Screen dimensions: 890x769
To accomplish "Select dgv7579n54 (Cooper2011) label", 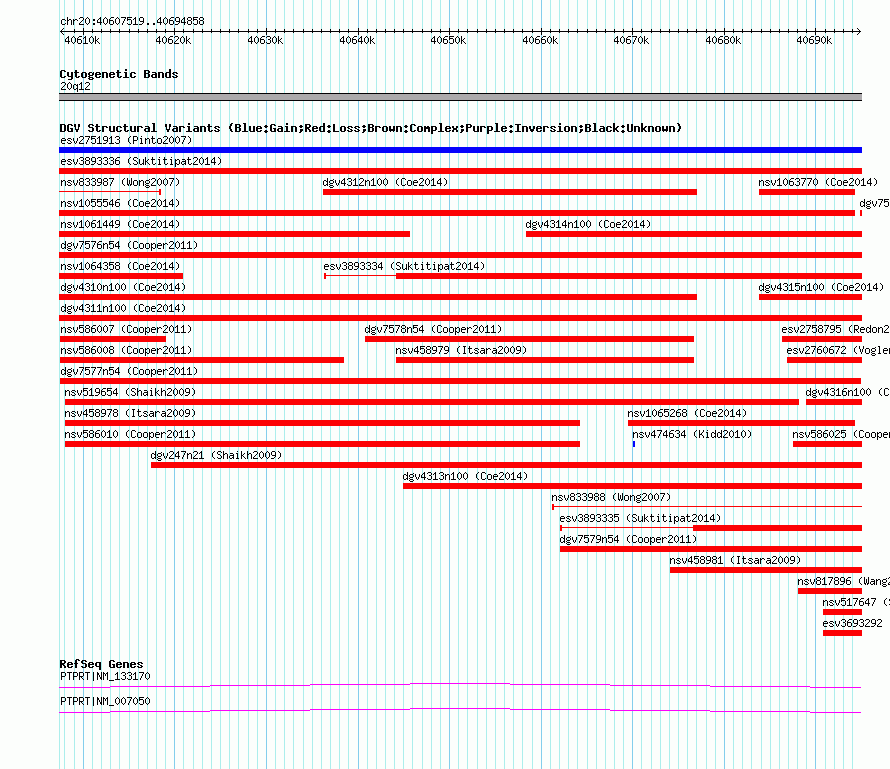I will tap(628, 539).
